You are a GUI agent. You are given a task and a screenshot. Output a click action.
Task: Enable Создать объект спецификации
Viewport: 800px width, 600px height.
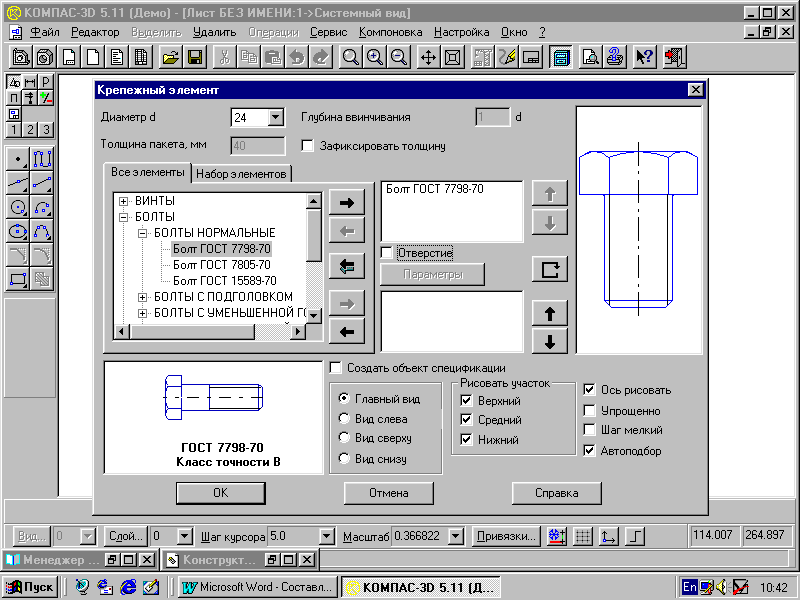335,367
